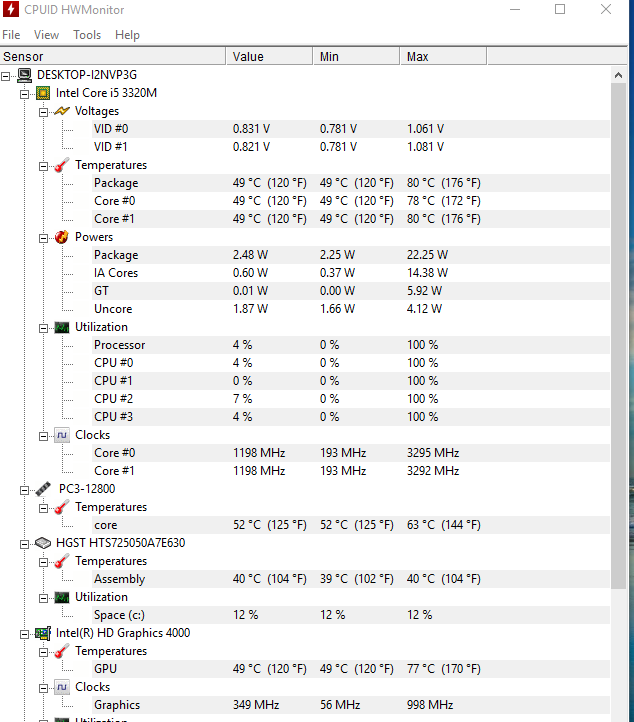Viewport: 634px width, 722px height.
Task: Select the GPU temperature row
Action: (x=351, y=669)
